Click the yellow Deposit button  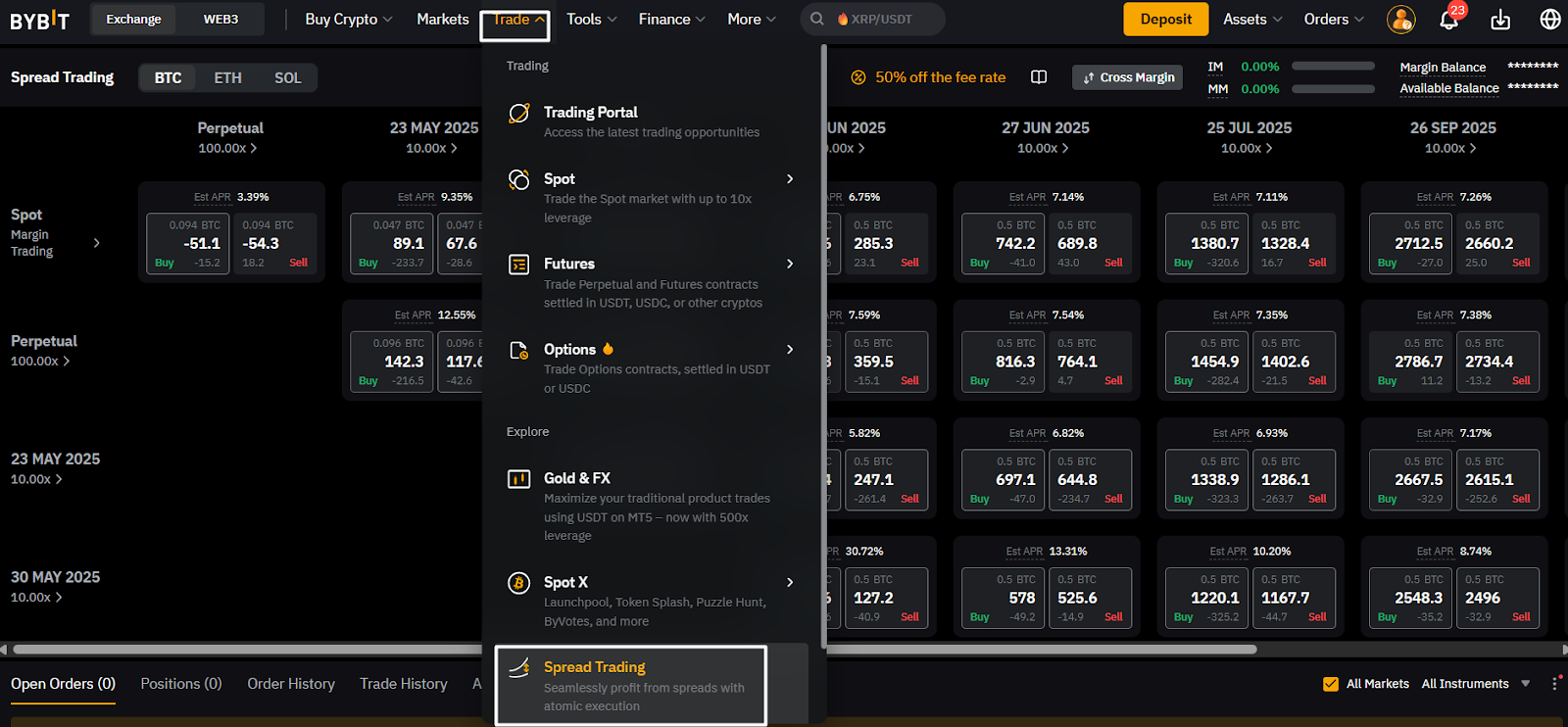(1165, 20)
